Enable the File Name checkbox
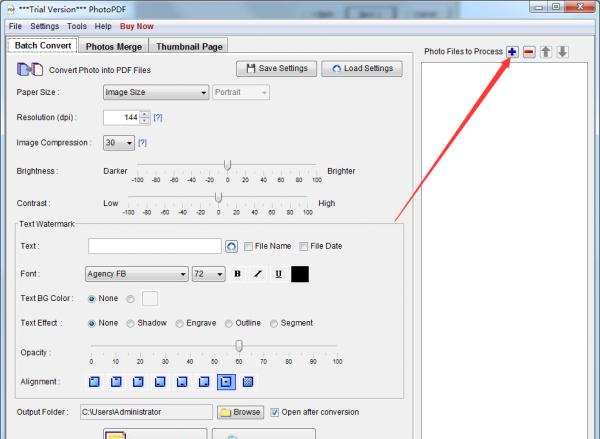600x439 pixels. tap(248, 246)
